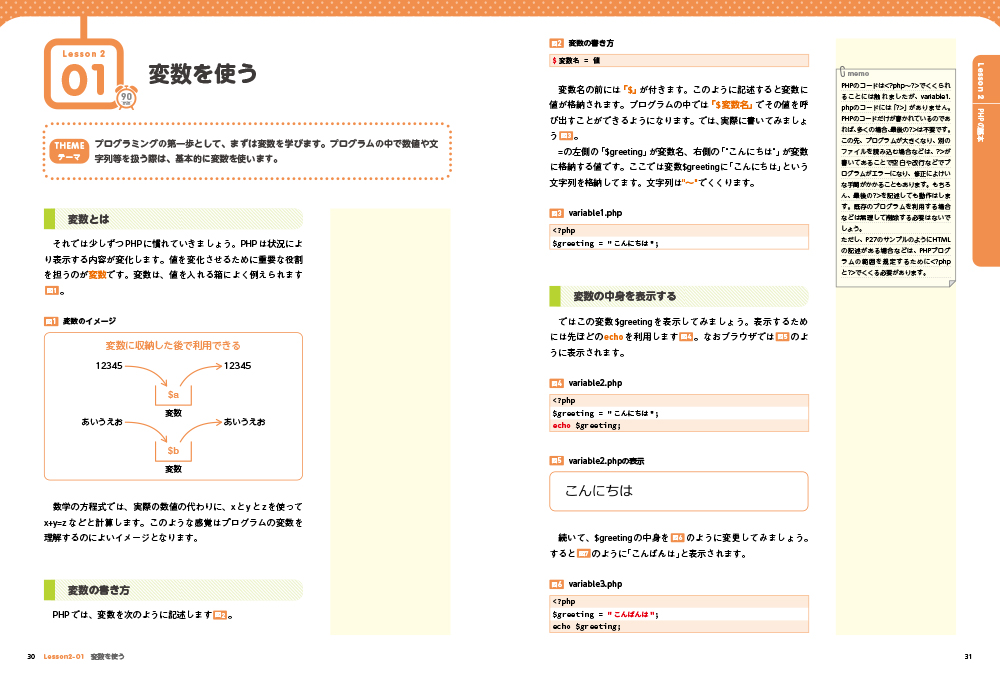Click echo $greeting; line in variable2.php listing
The height and width of the screenshot is (679, 1000).
pyautogui.click(x=679, y=425)
